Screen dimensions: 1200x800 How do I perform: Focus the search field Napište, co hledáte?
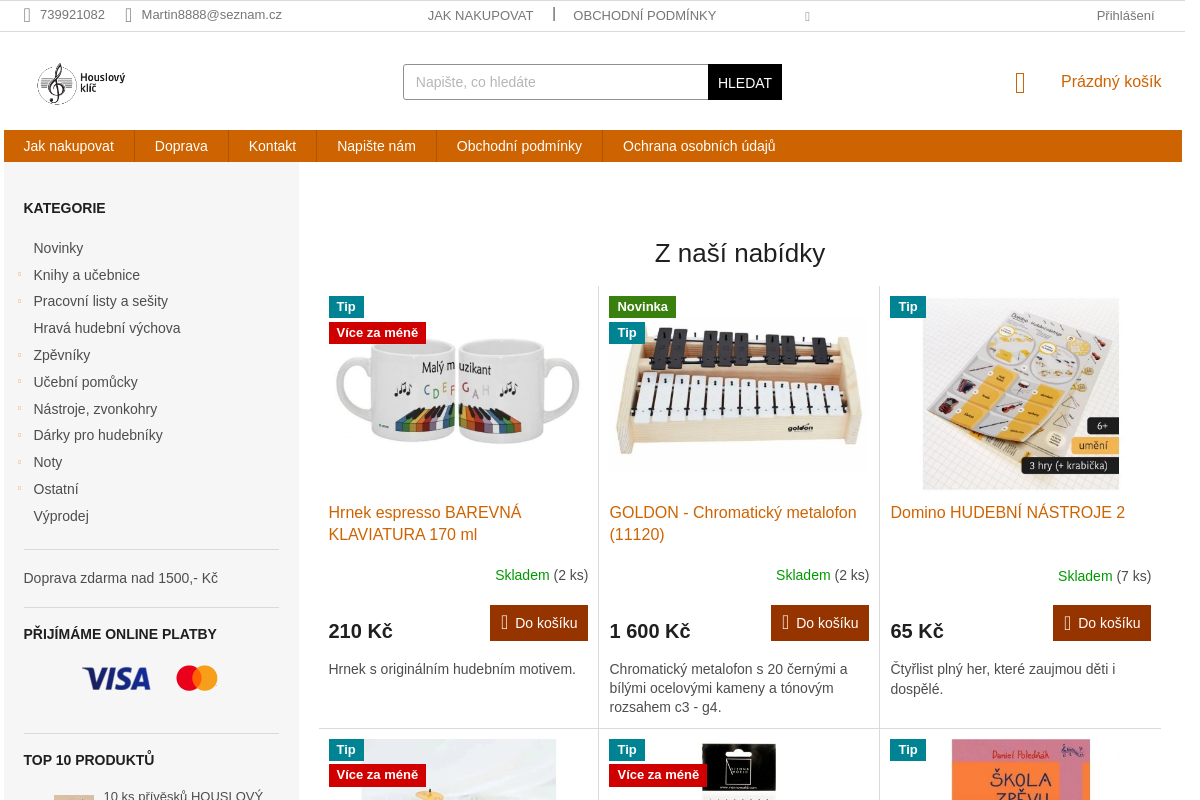(x=556, y=82)
